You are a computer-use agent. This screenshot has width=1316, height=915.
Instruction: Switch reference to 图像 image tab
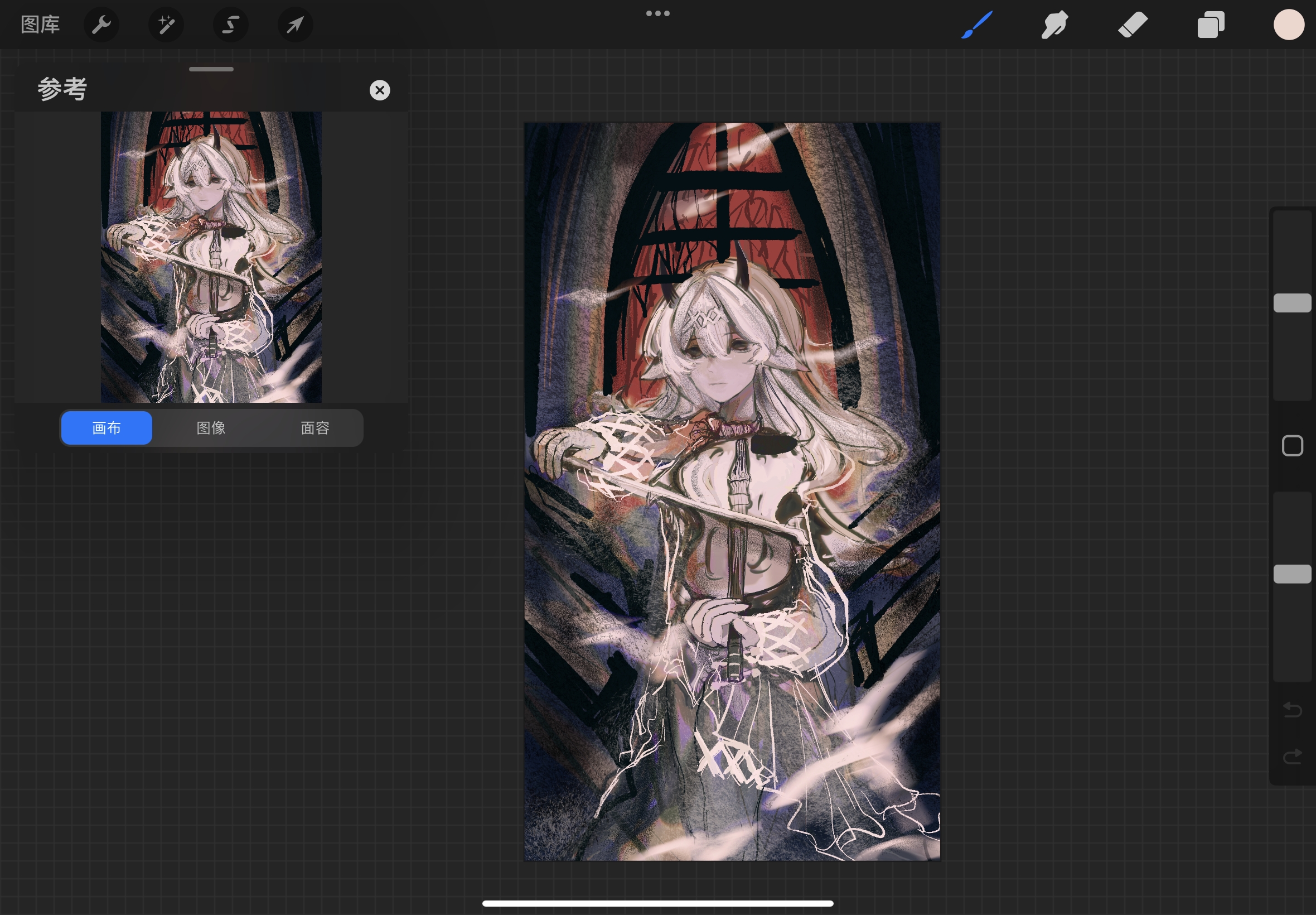click(x=211, y=428)
